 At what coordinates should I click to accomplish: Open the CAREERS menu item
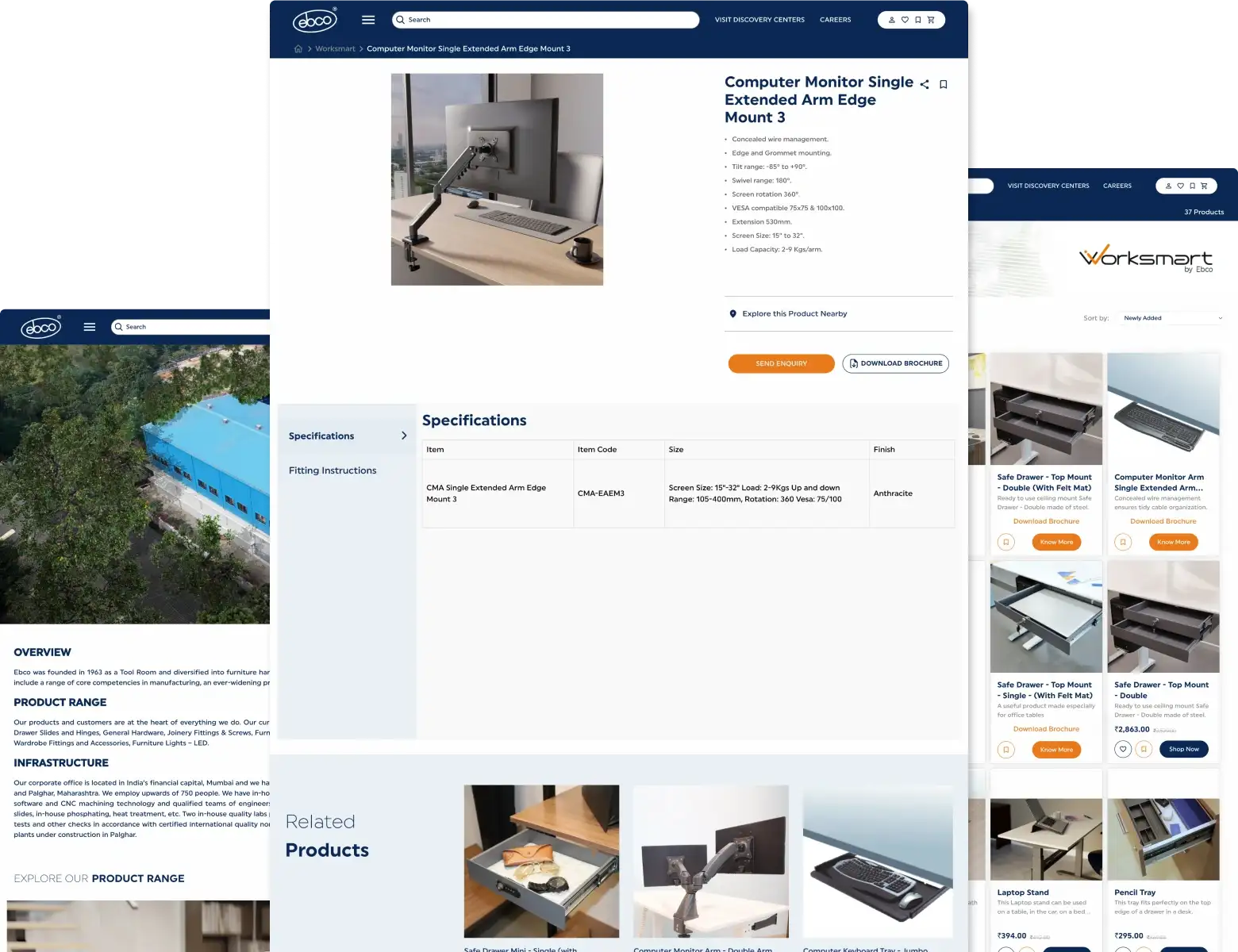(835, 19)
